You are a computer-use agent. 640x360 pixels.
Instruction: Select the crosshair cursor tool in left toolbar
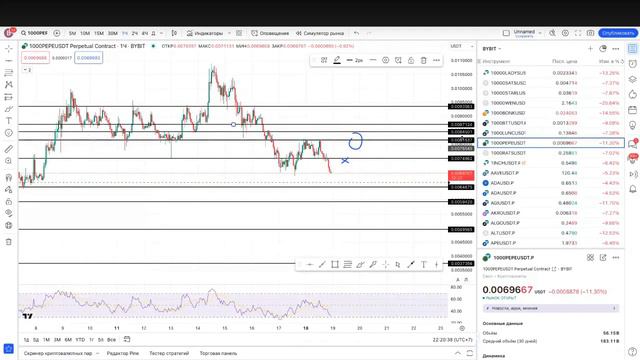[9, 49]
